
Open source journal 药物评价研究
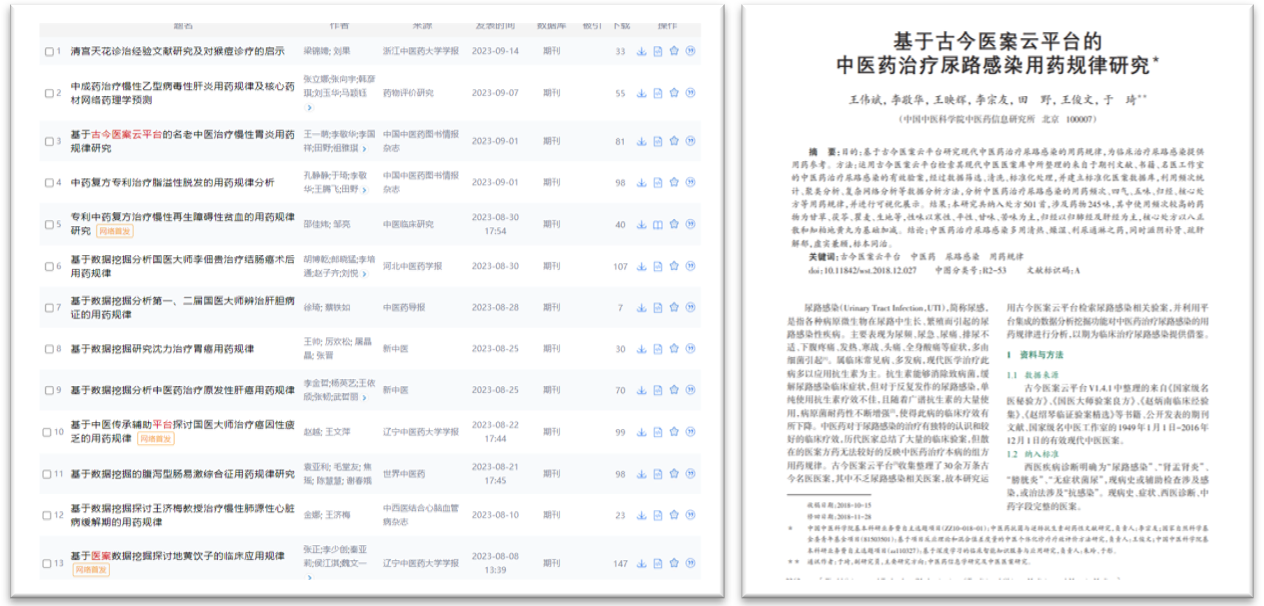[x=408, y=93]
